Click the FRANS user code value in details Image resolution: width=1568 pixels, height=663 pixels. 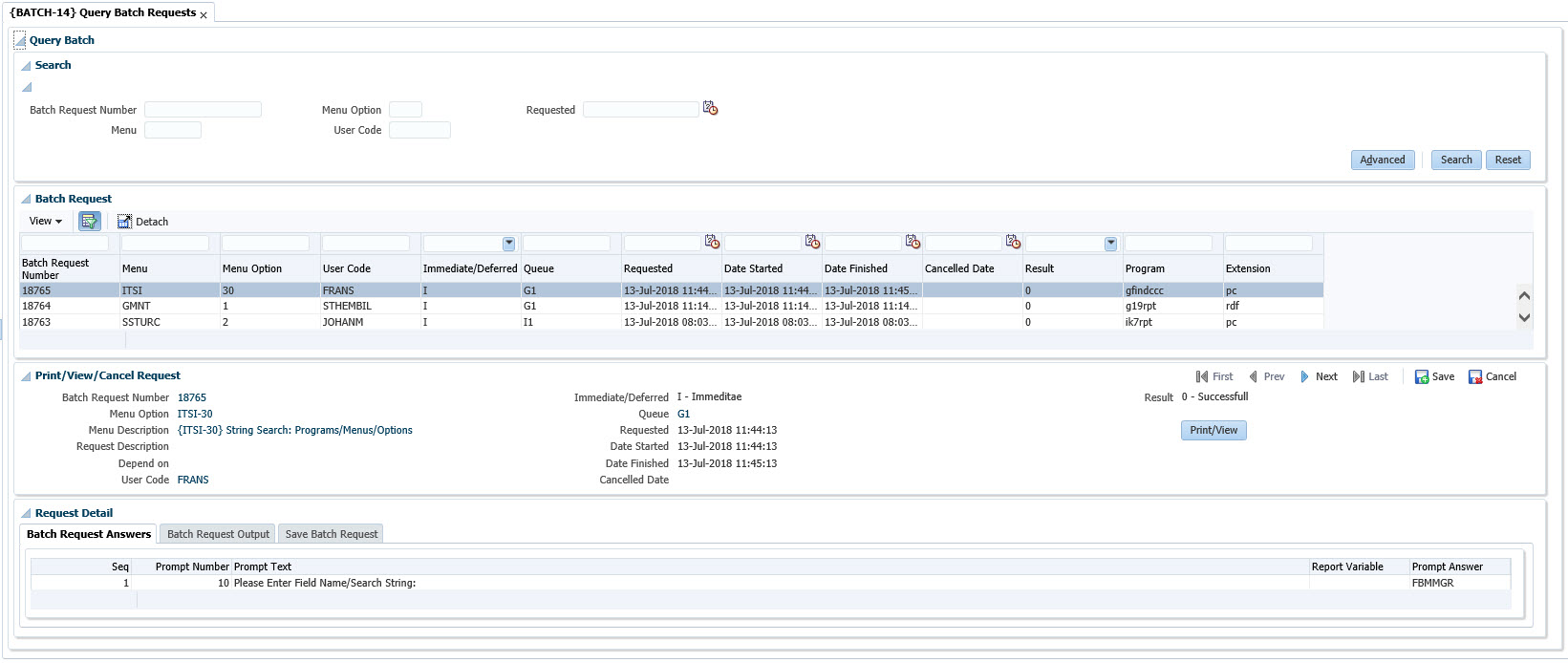click(x=193, y=481)
